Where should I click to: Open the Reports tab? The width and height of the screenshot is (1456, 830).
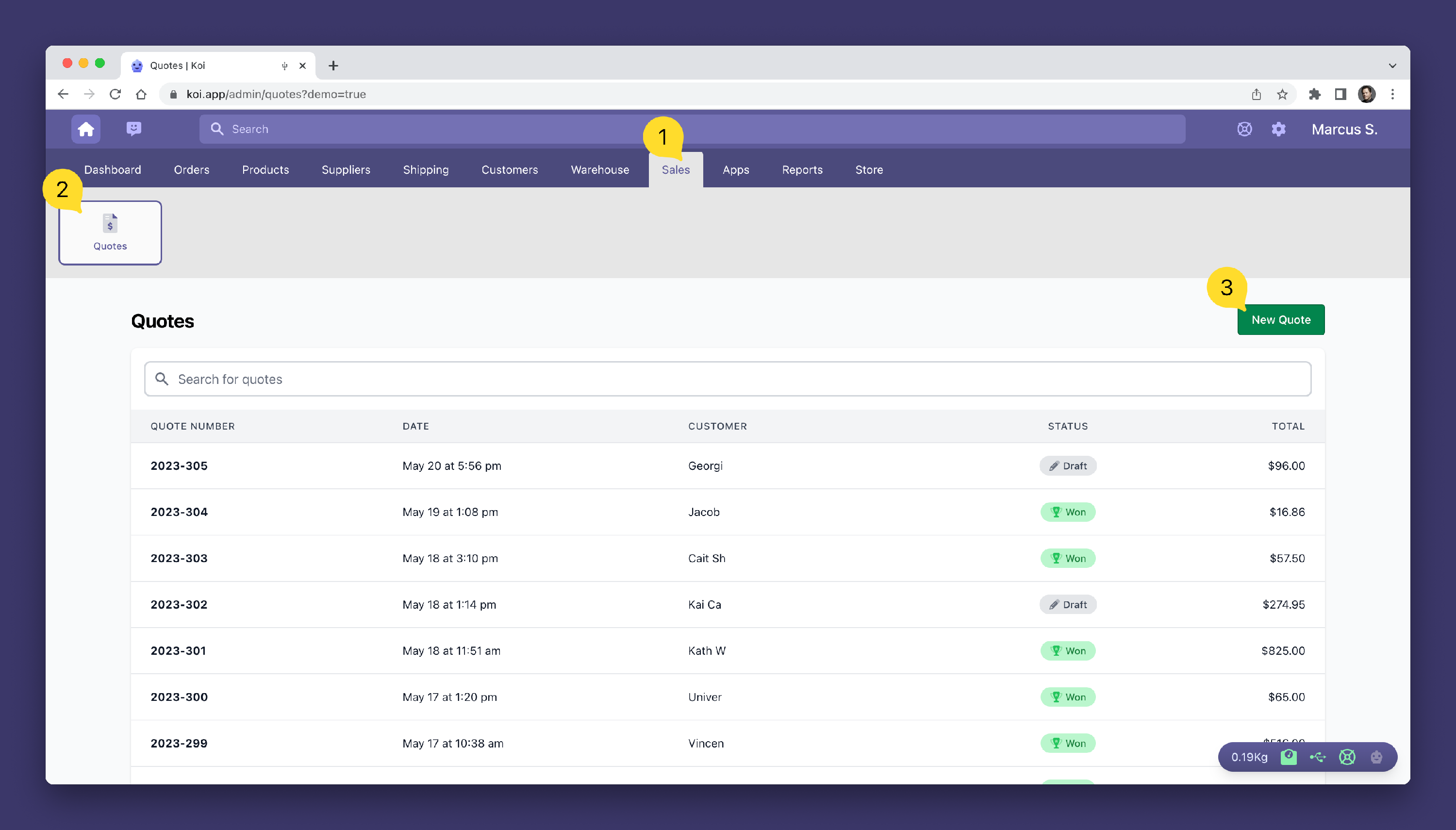(802, 170)
